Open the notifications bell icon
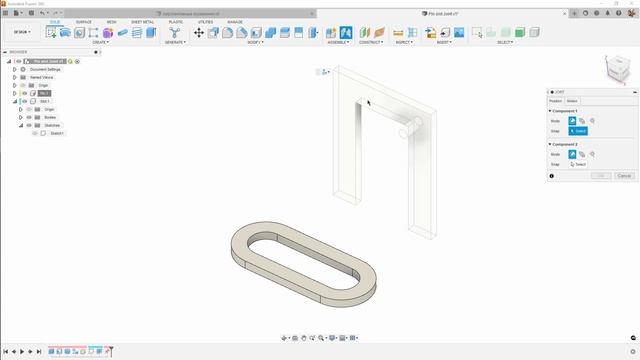The image size is (640, 360). (x=607, y=13)
